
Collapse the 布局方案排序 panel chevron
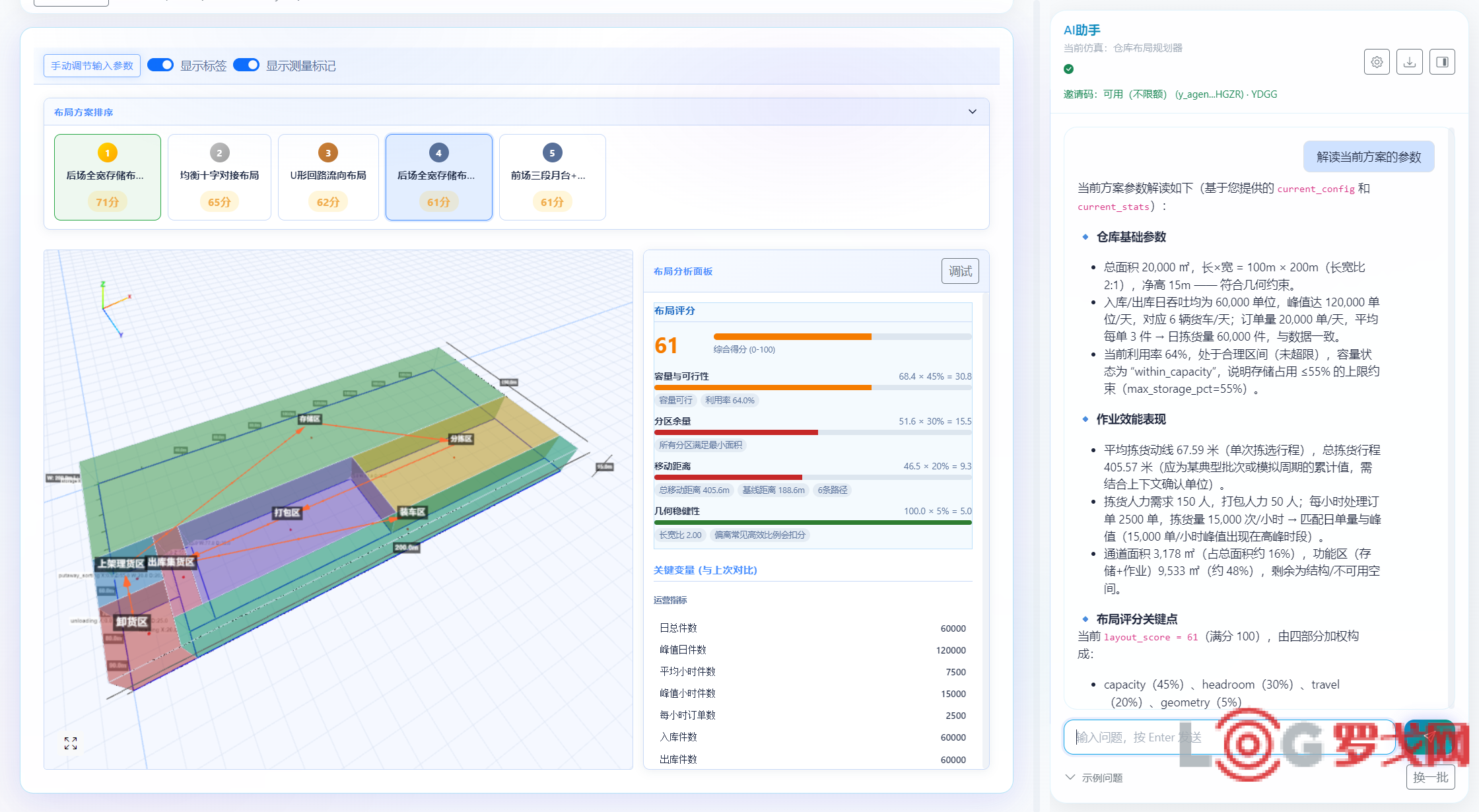point(973,112)
